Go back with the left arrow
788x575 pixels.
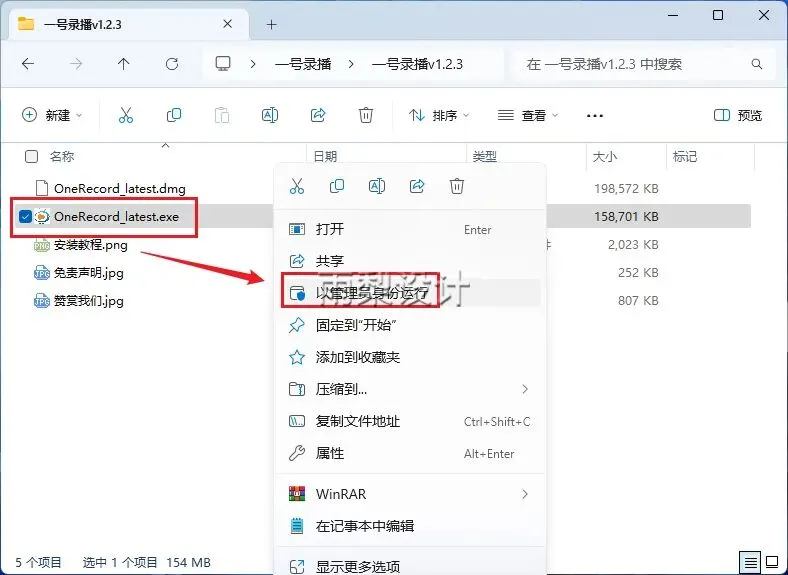click(x=28, y=64)
